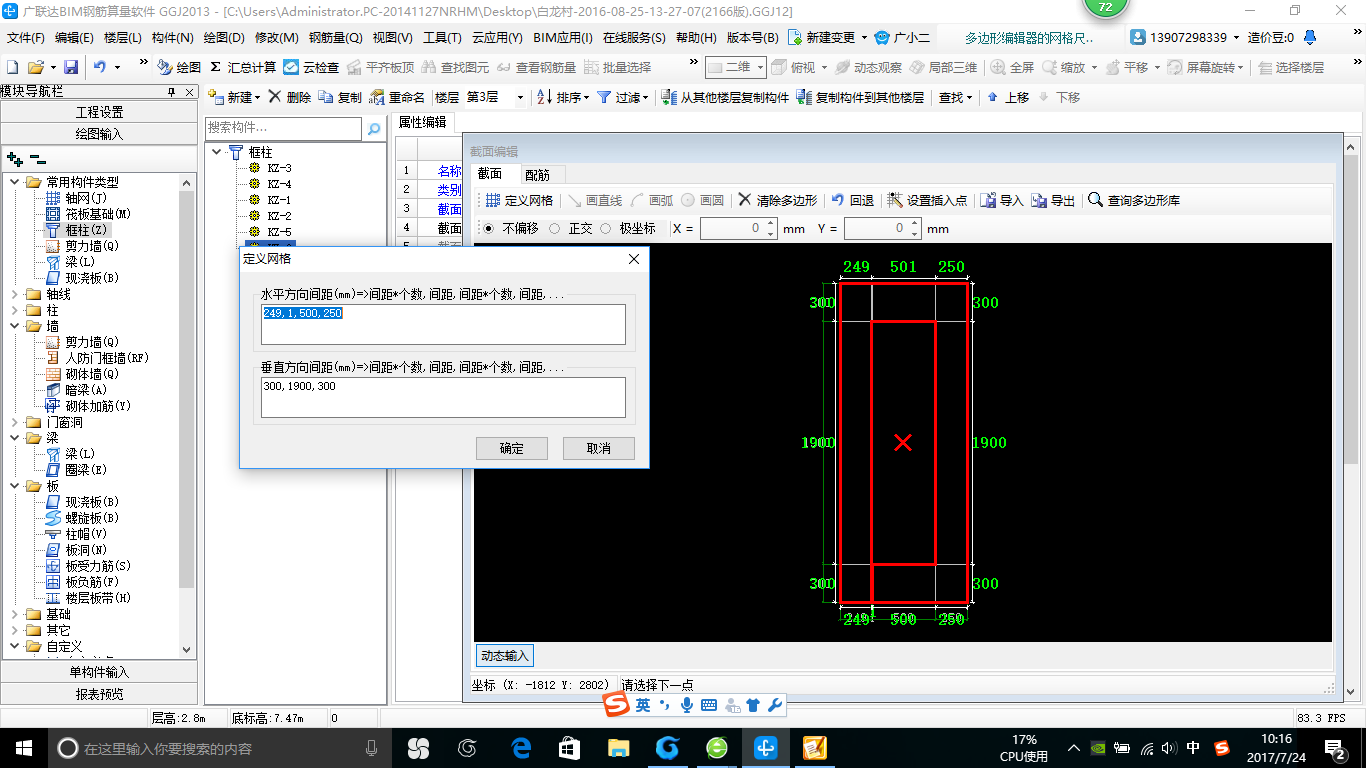Collapse the 常用构件类型 tree node
Image resolution: width=1366 pixels, height=768 pixels.
click(15, 182)
